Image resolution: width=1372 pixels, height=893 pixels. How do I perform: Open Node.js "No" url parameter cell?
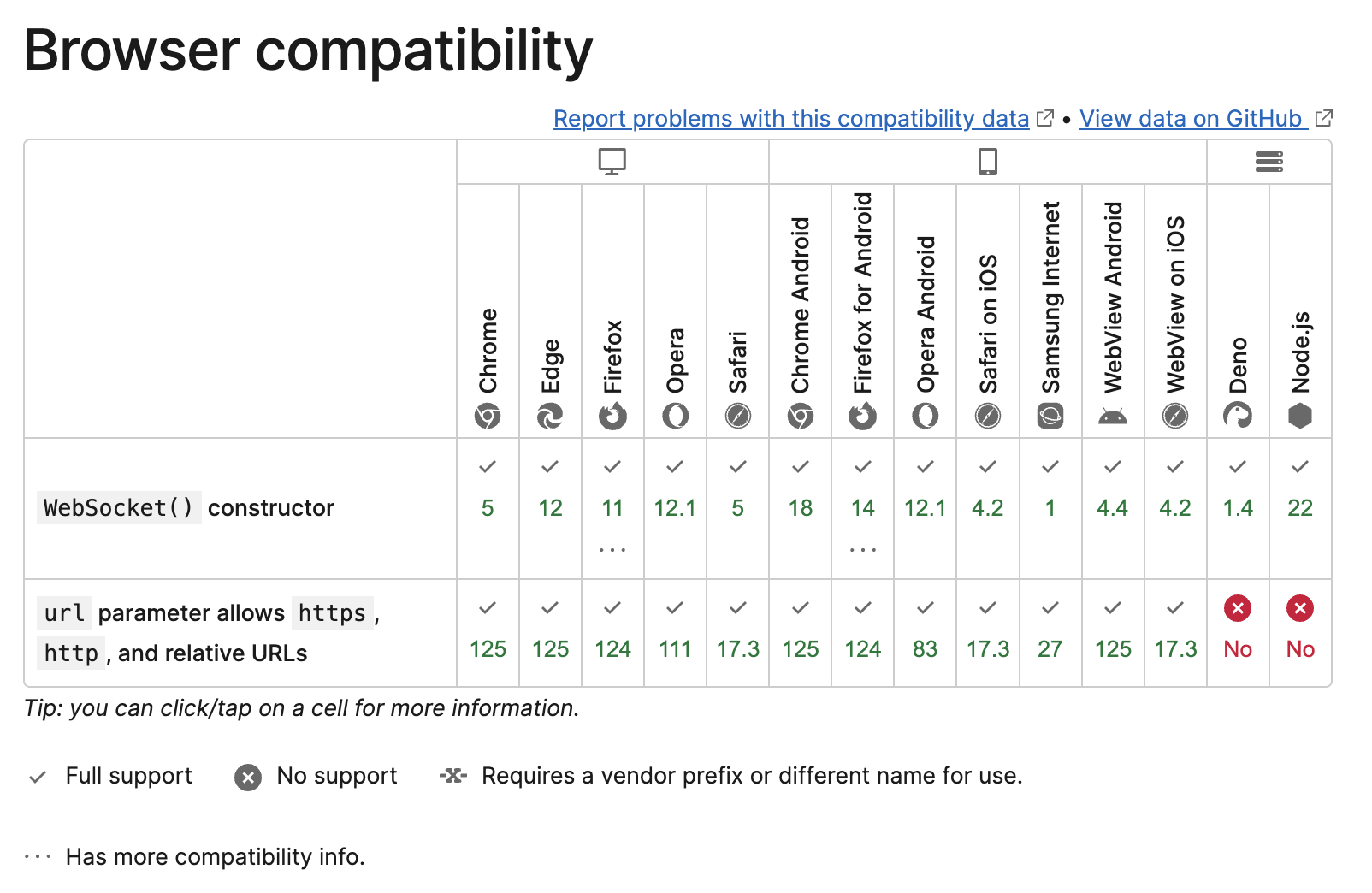(1300, 633)
